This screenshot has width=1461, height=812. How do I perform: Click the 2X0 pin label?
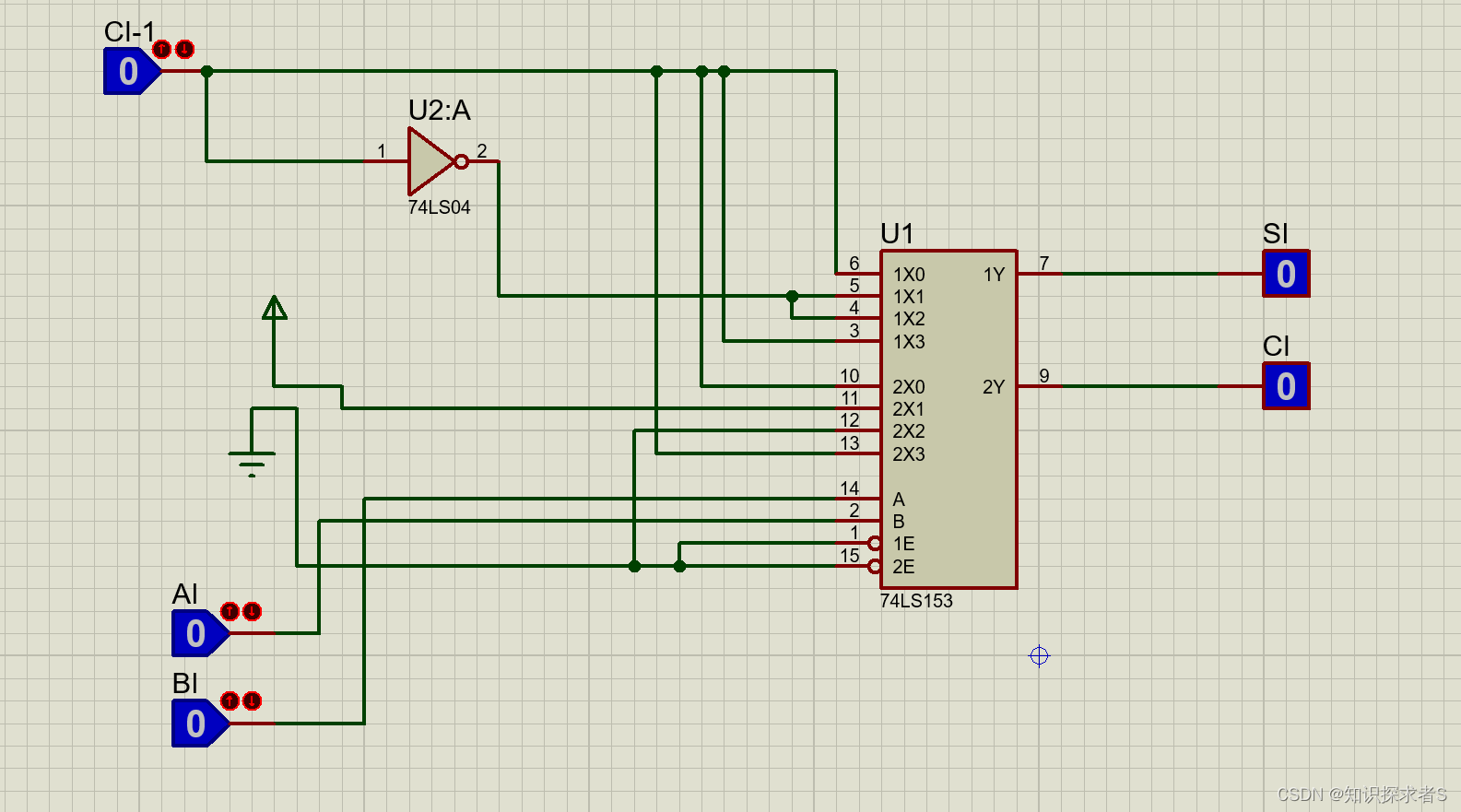909,387
